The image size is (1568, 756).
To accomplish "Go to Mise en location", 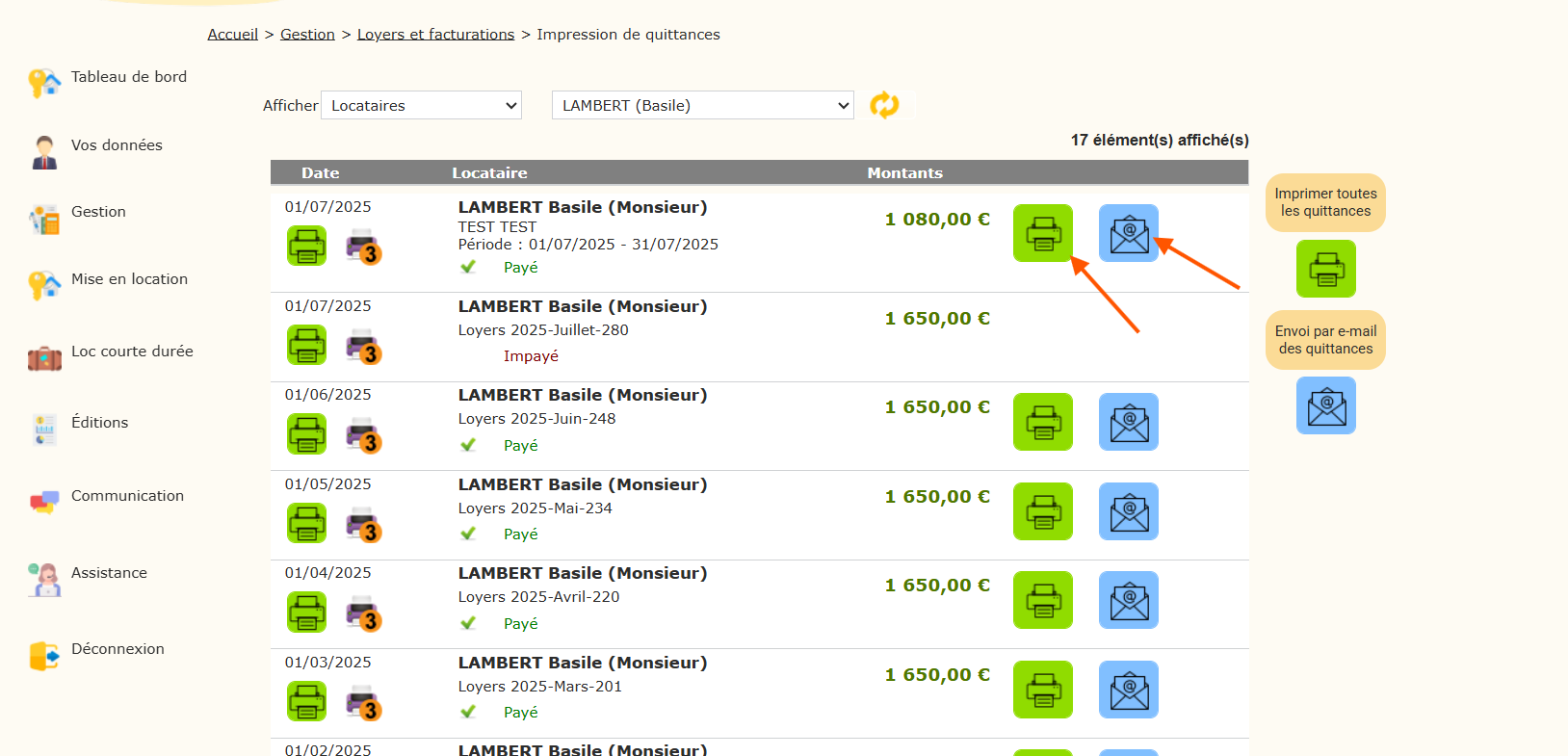I will point(129,279).
